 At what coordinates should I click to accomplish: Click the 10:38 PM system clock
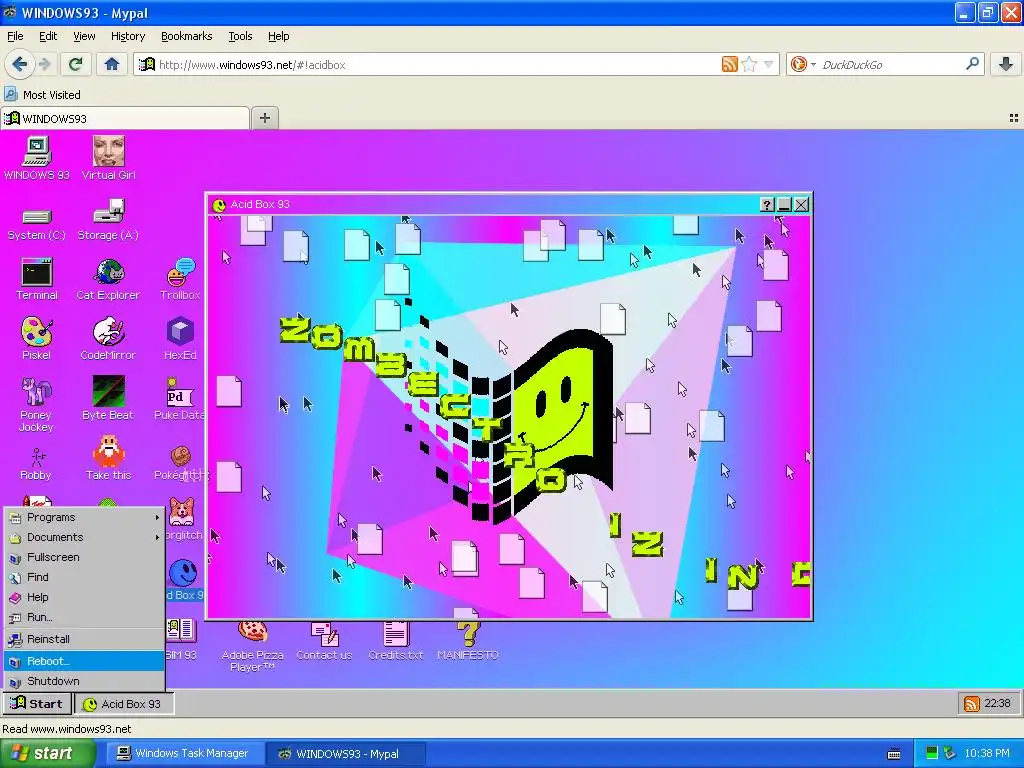click(x=987, y=754)
